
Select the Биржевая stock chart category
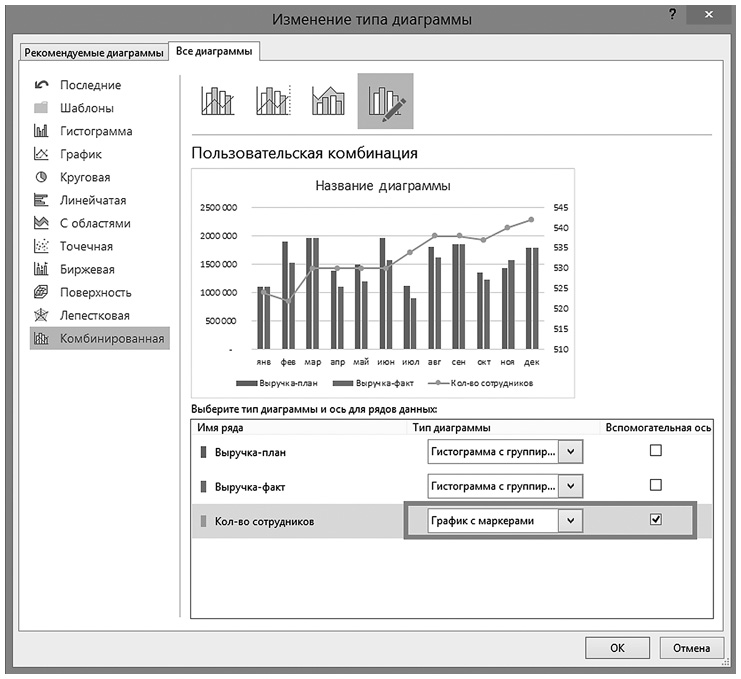87,269
